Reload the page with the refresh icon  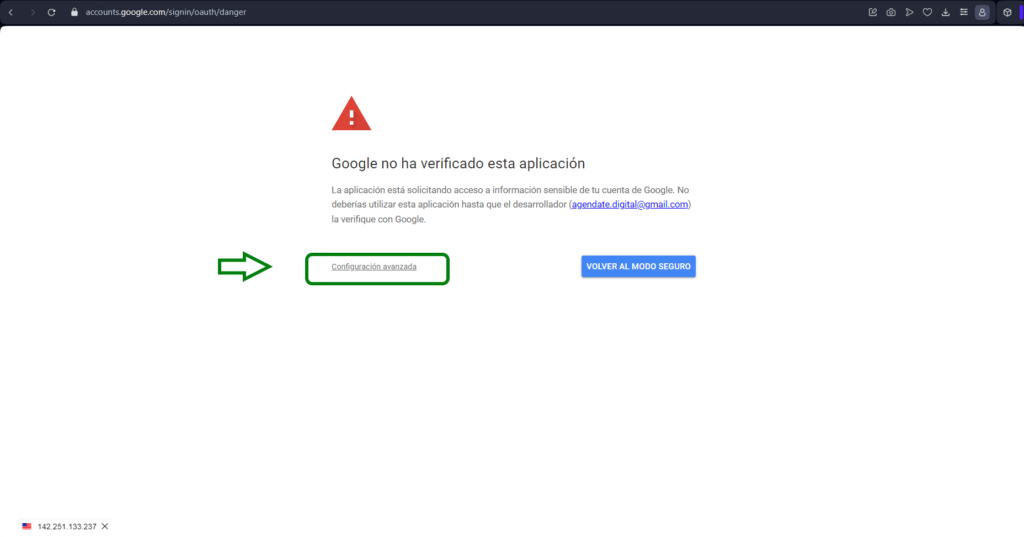51,12
